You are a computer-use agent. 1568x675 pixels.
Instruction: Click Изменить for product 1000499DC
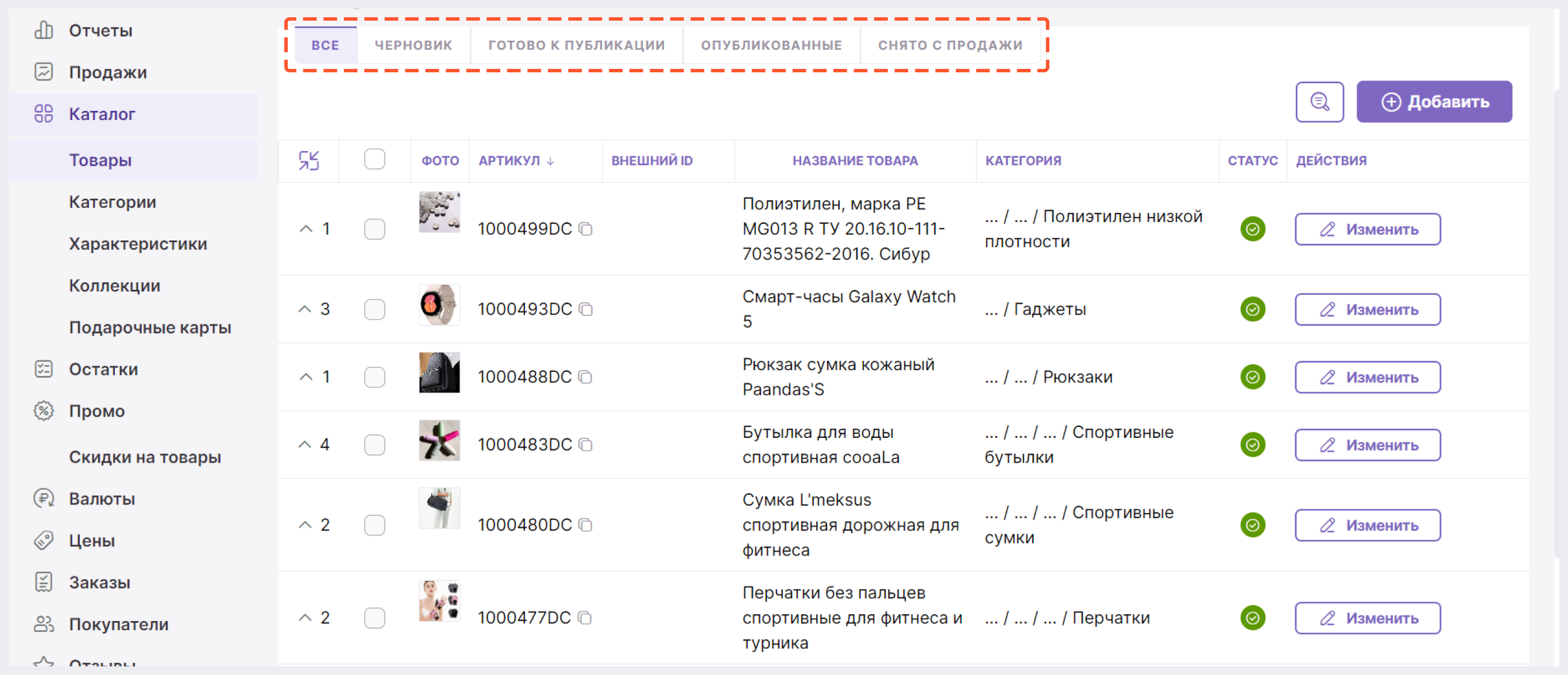[1368, 229]
